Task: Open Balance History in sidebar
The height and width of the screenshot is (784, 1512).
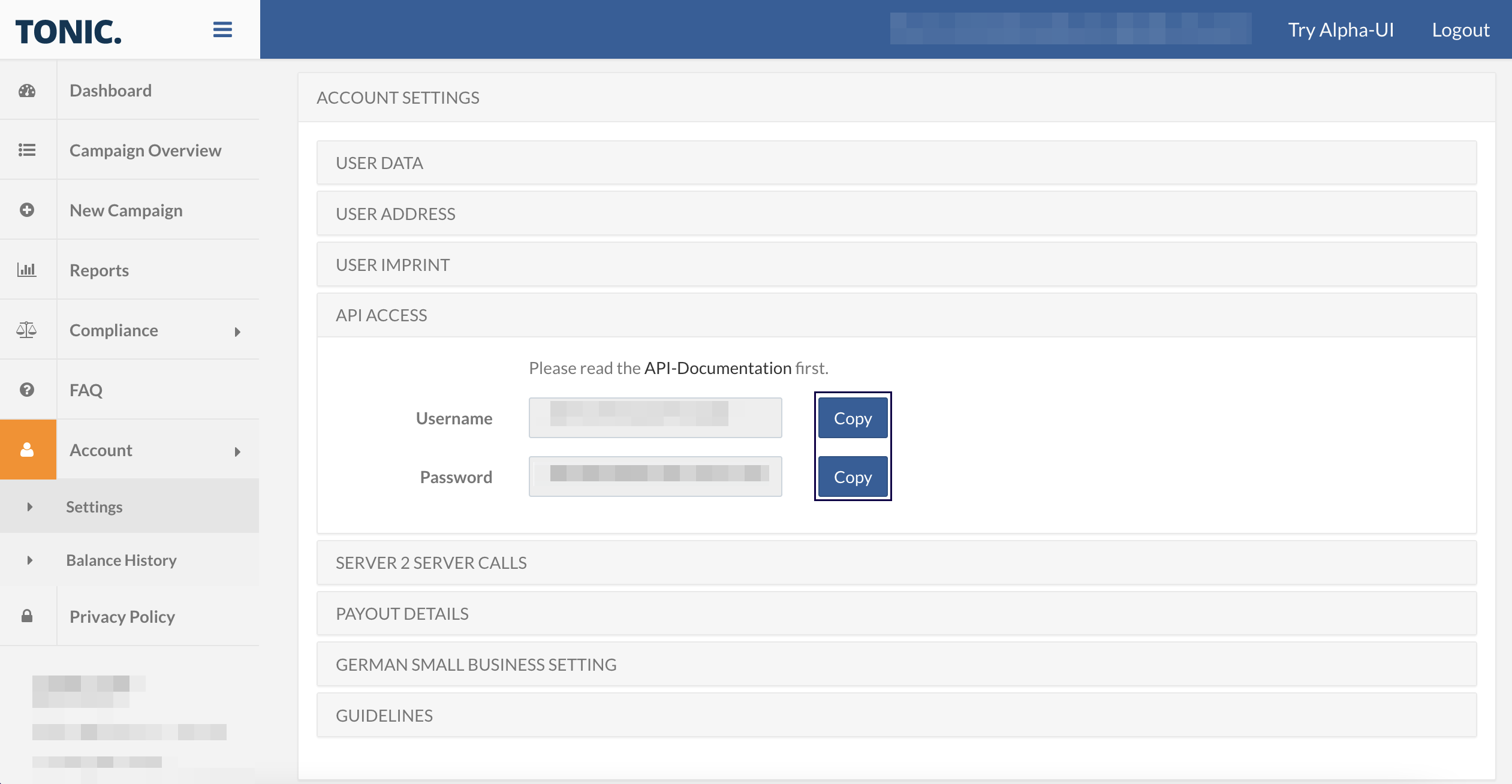Action: pyautogui.click(x=121, y=560)
